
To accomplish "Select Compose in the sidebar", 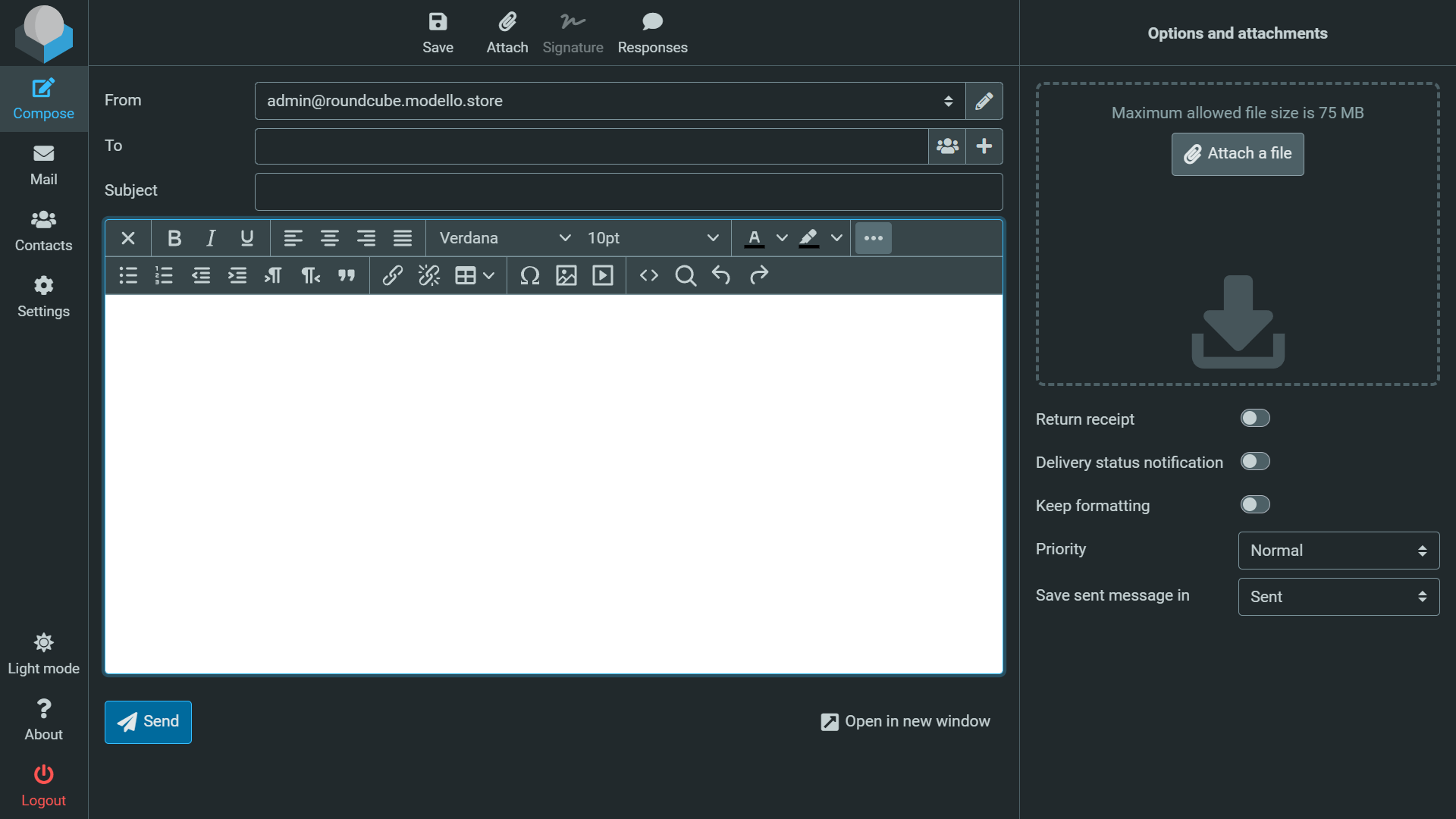I will pos(43,99).
